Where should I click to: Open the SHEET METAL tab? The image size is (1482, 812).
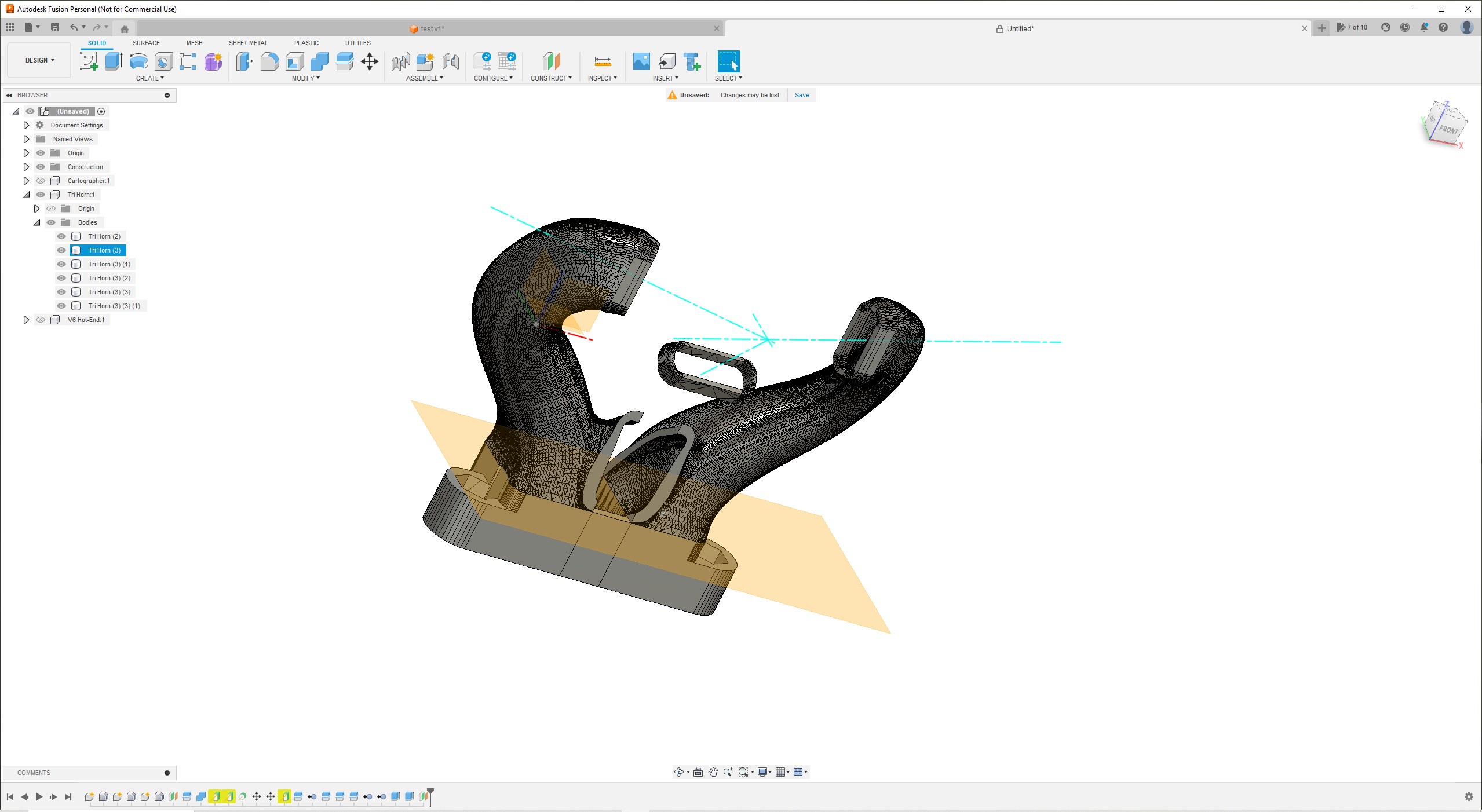248,43
